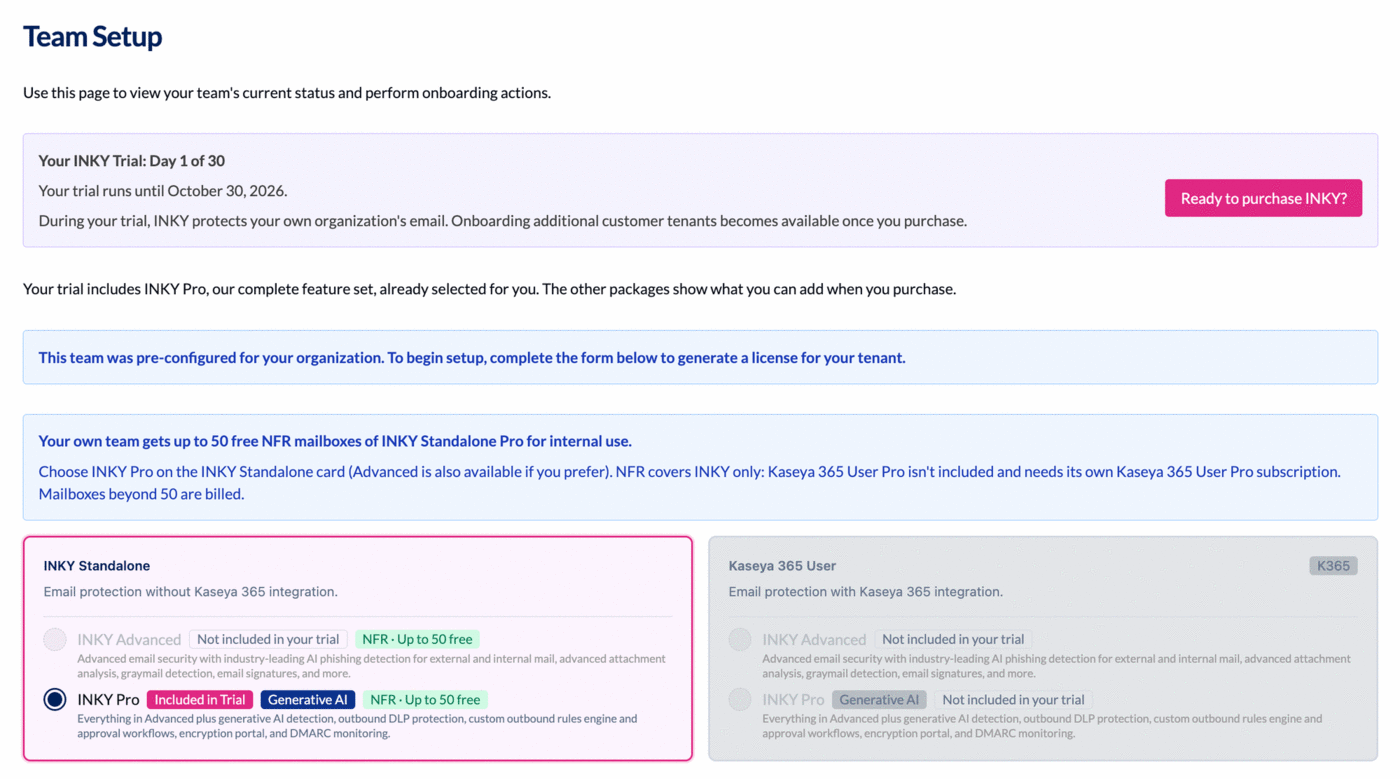Image resolution: width=1400 pixels, height=779 pixels.
Task: Click Not included badge next to Kaseya INKY Pro
Action: [1013, 700]
